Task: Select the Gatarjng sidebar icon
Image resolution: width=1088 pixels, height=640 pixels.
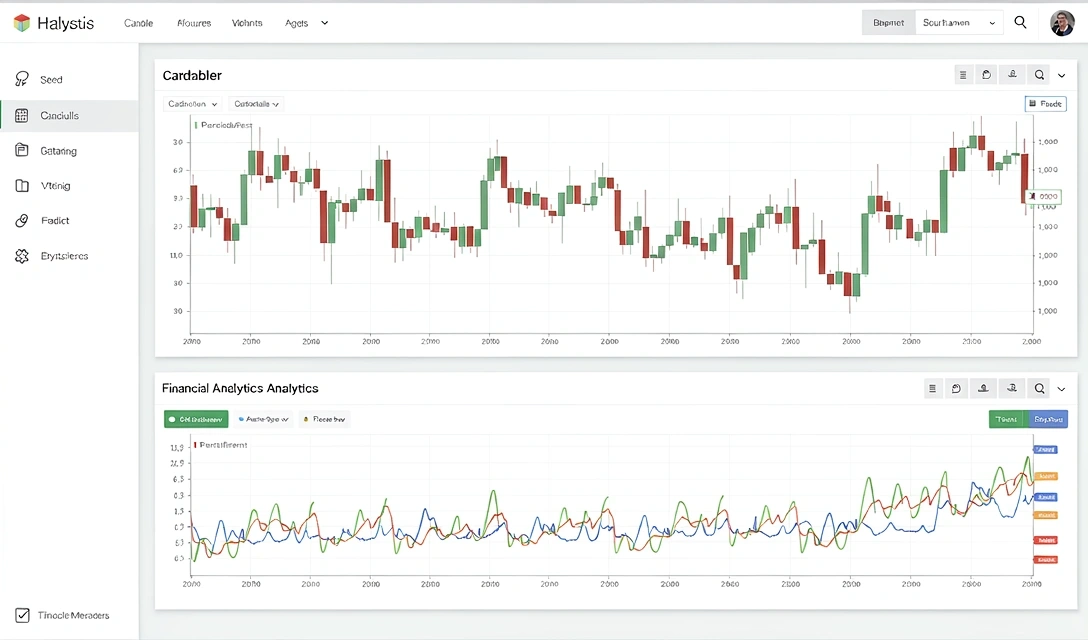Action: coord(22,151)
